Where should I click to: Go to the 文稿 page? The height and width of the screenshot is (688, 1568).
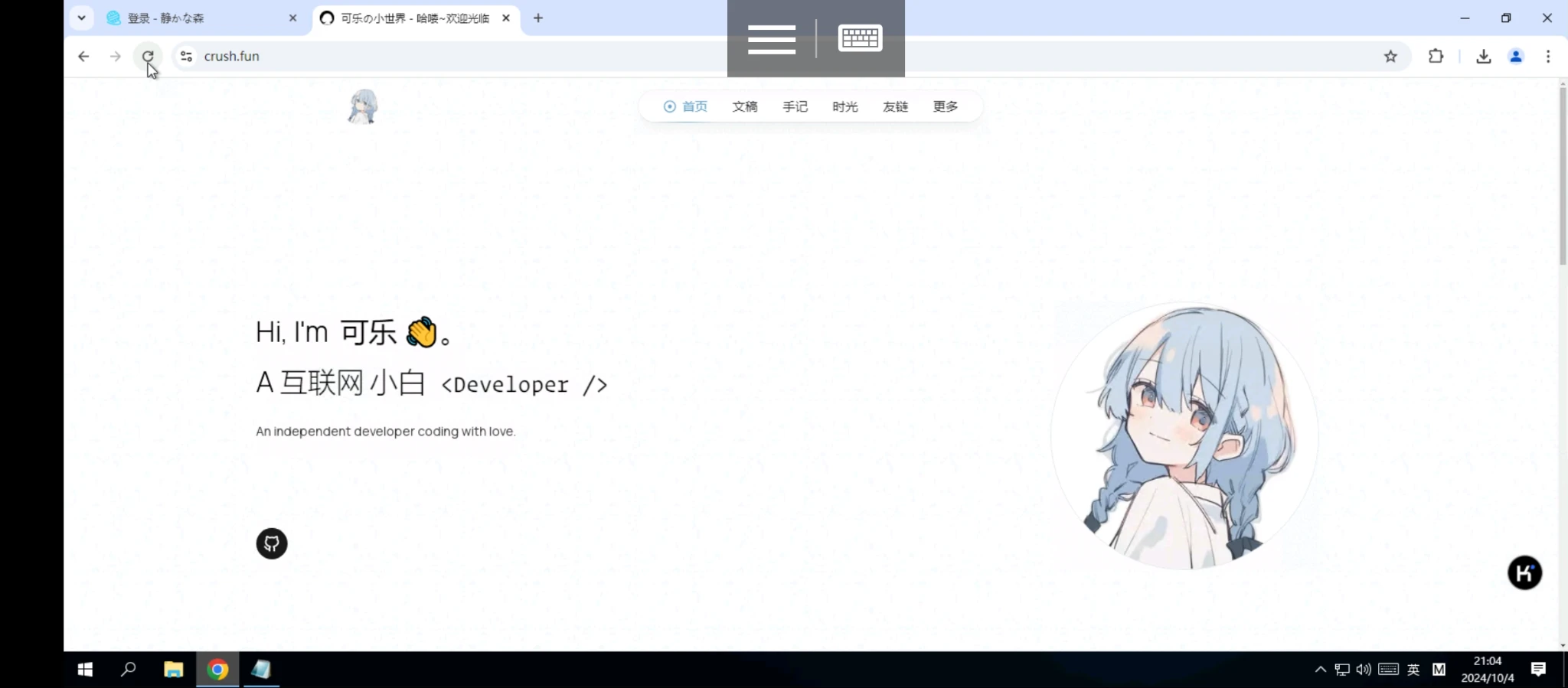[x=744, y=106]
